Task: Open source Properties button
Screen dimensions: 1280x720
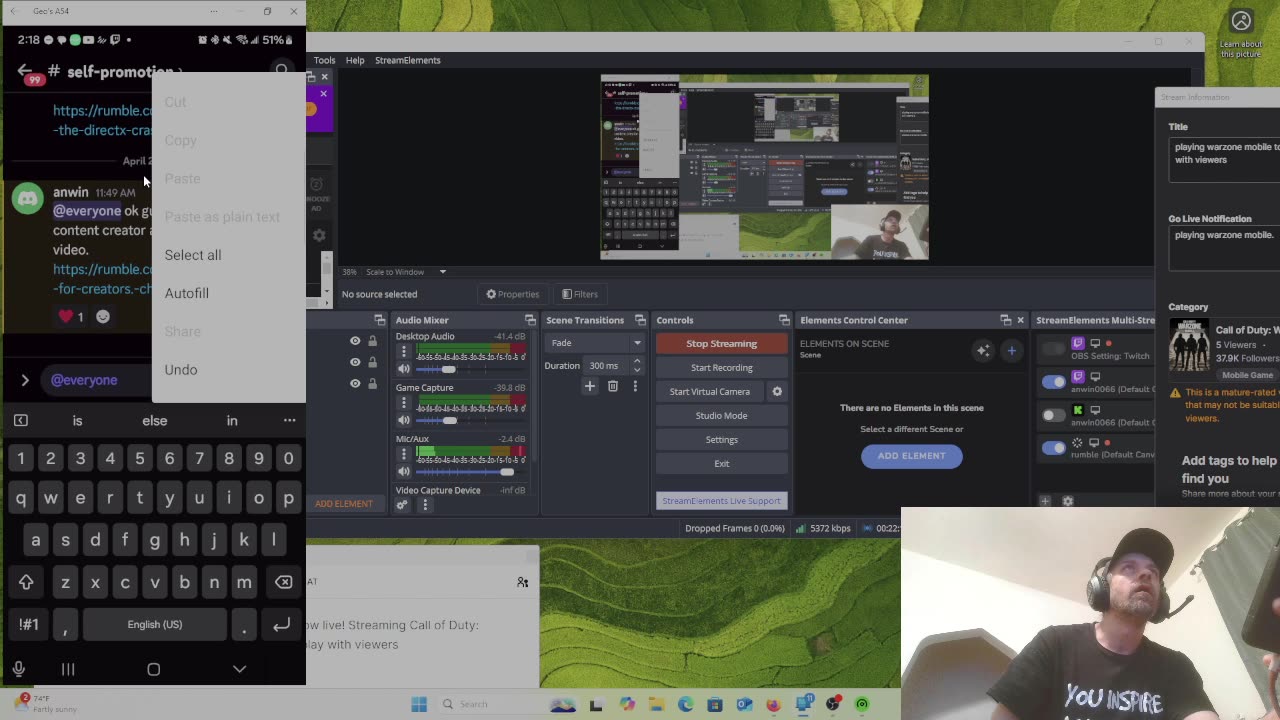Action: tap(513, 294)
